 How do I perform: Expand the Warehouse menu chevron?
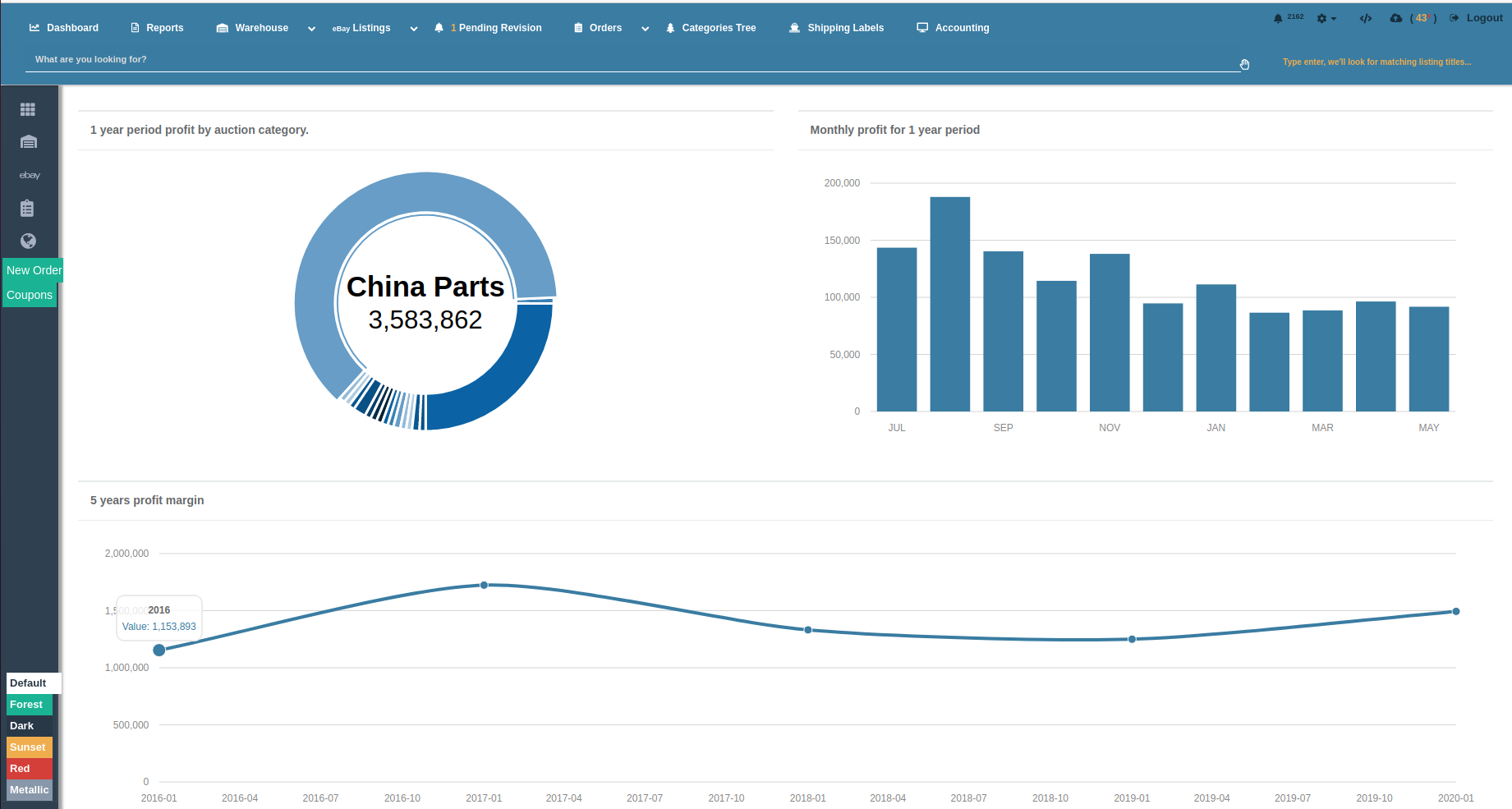[311, 29]
